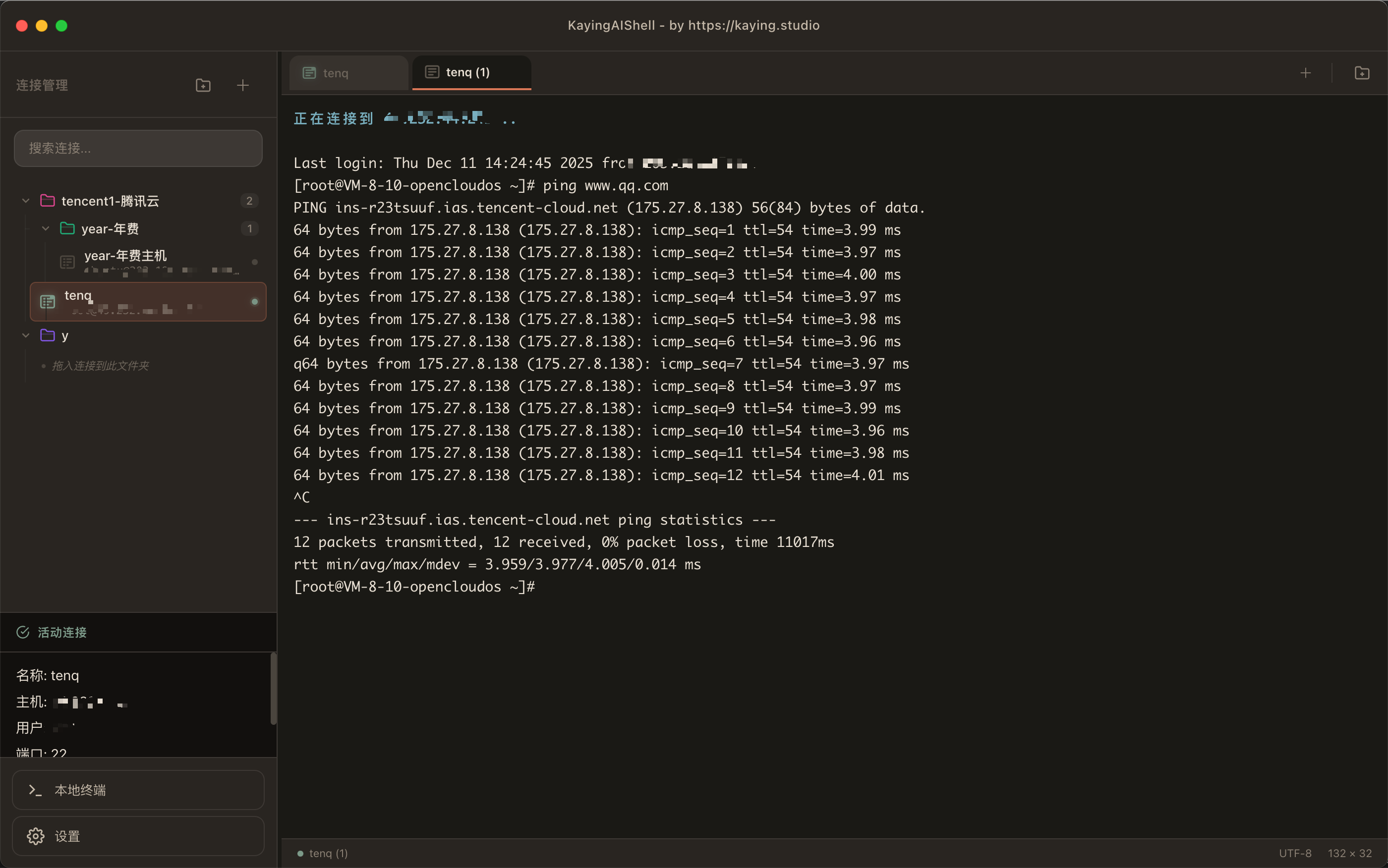The width and height of the screenshot is (1388, 868).
Task: Switch to the first tenq tab
Action: [x=348, y=73]
